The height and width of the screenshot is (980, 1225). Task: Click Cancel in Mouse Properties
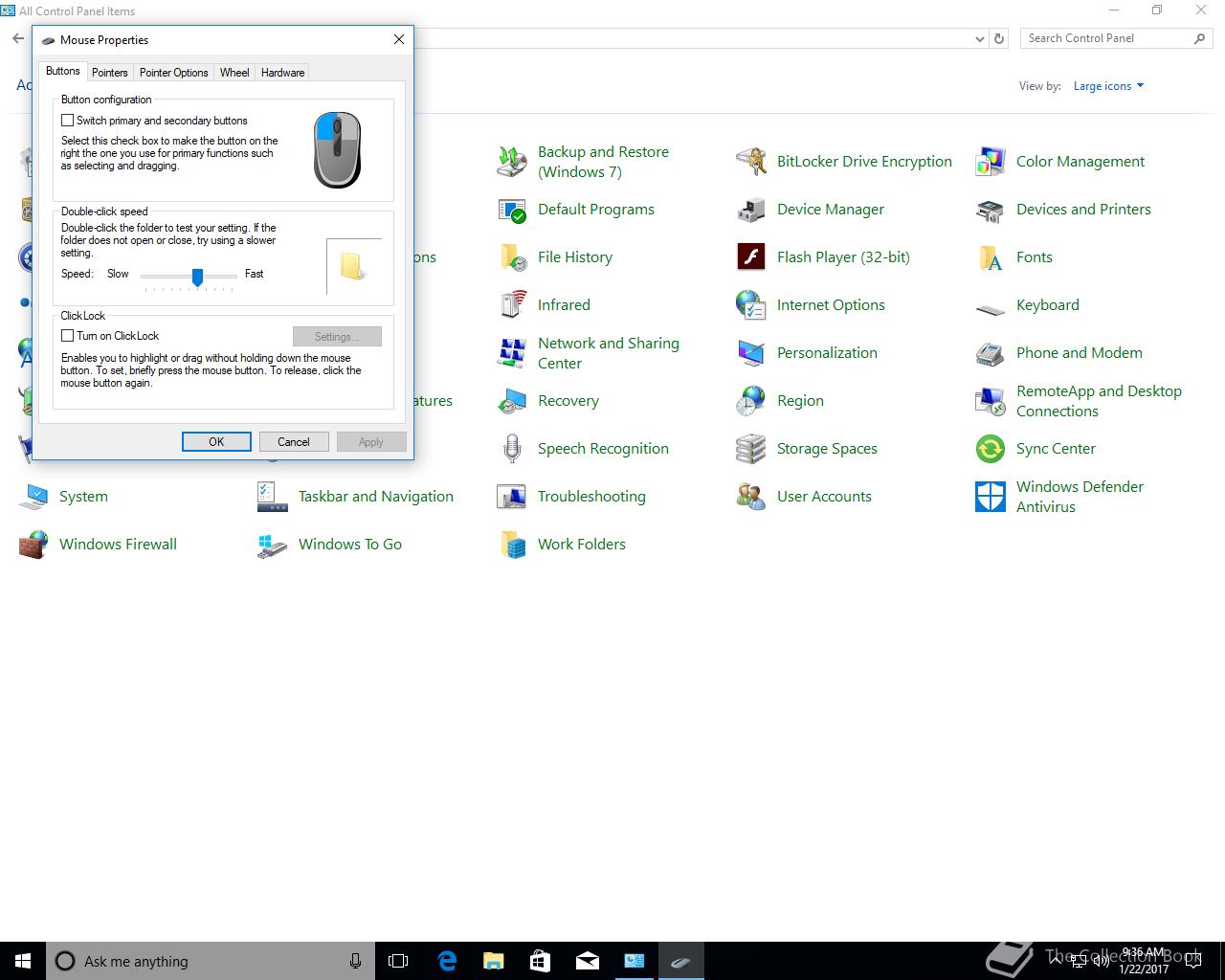click(294, 442)
